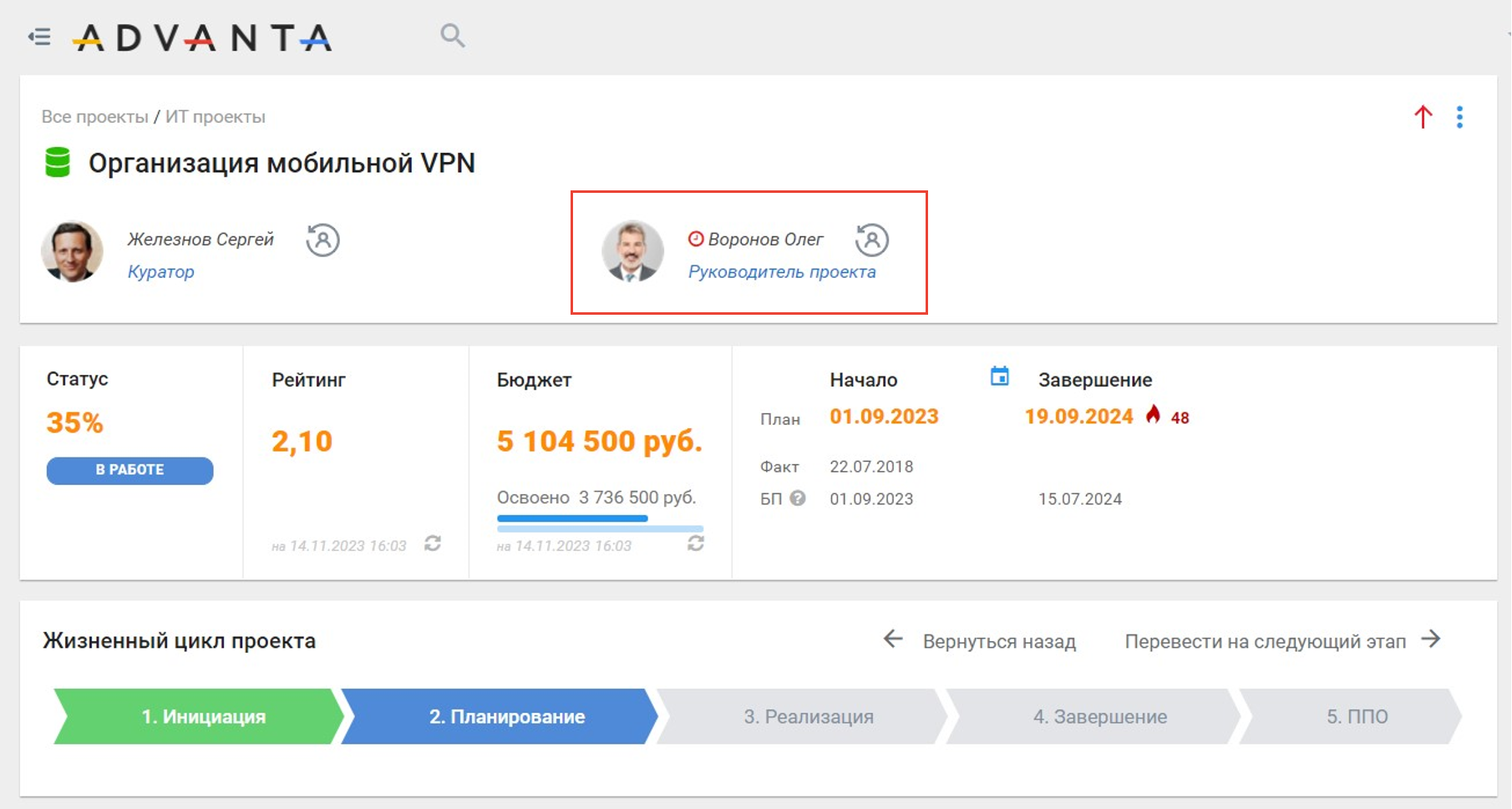Open the Все проекты breadcrumb

coord(94,117)
